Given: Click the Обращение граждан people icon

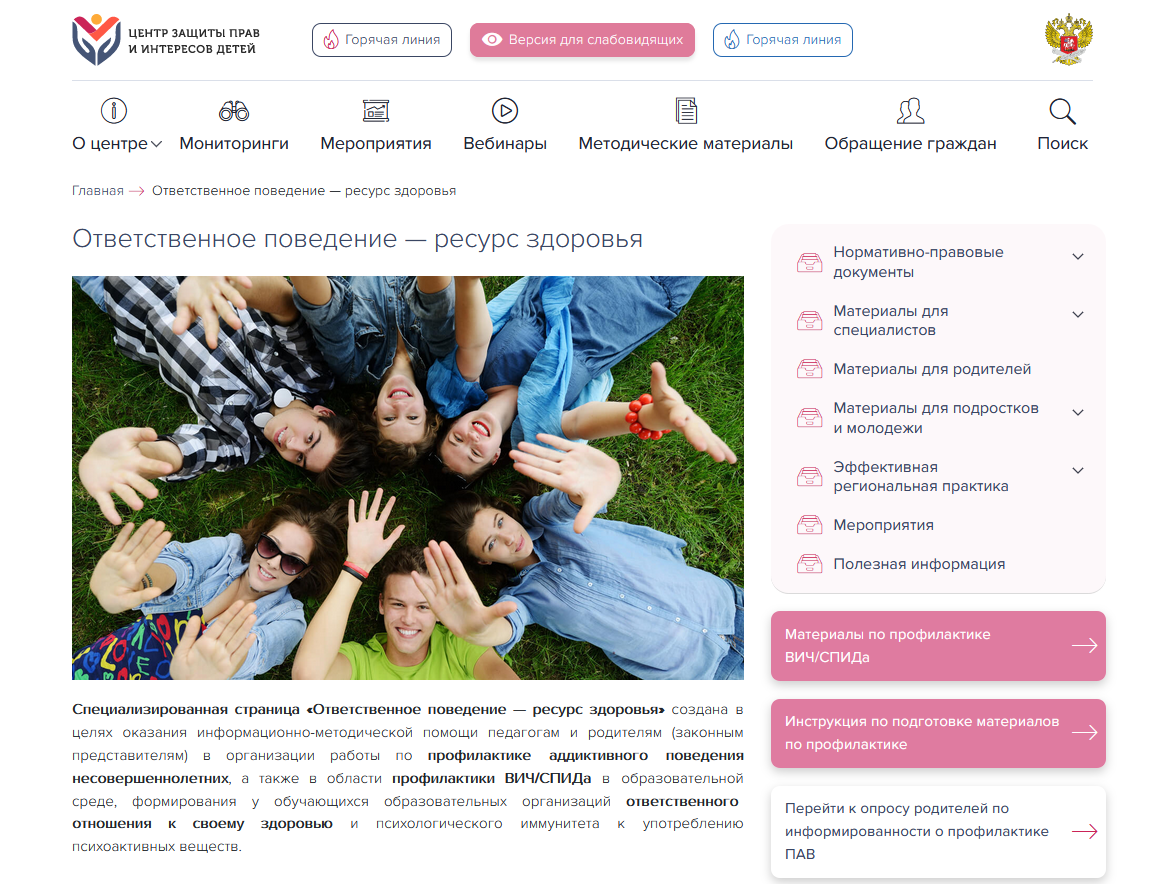Looking at the screenshot, I should point(910,110).
